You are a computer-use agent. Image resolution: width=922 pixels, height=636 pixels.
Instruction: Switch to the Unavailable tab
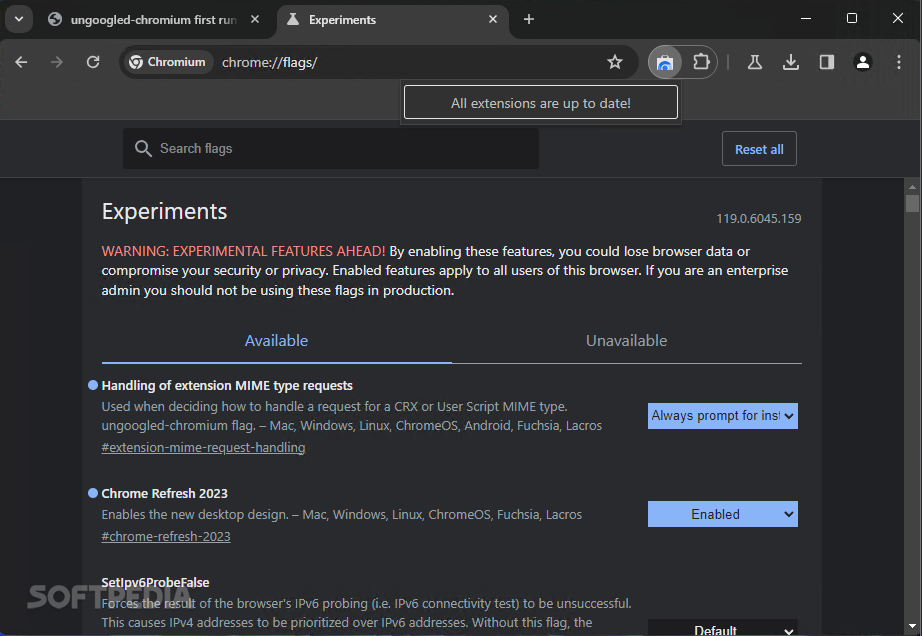[x=626, y=341]
